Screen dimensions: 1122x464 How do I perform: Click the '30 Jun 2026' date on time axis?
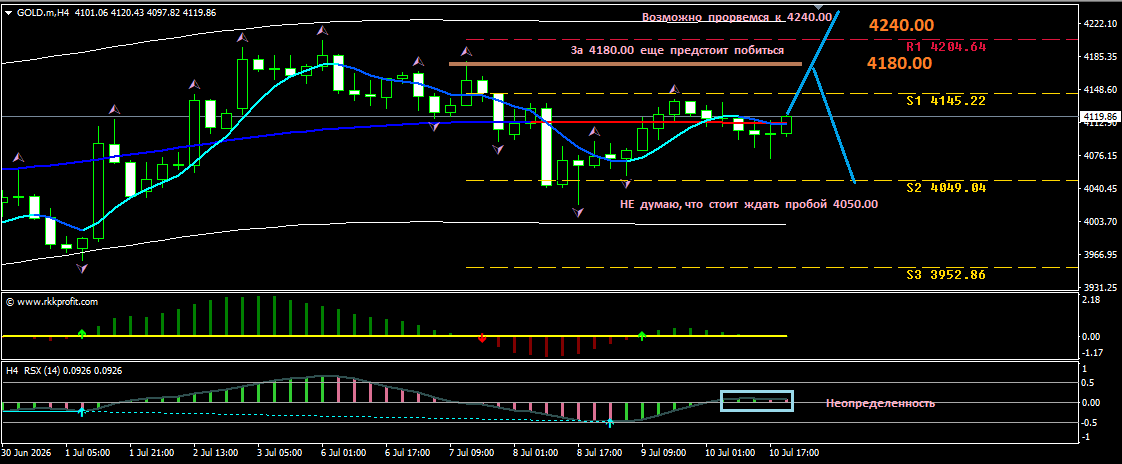(24, 453)
